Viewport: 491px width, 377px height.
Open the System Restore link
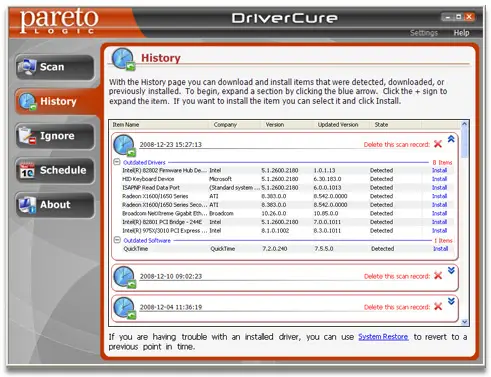coord(383,337)
